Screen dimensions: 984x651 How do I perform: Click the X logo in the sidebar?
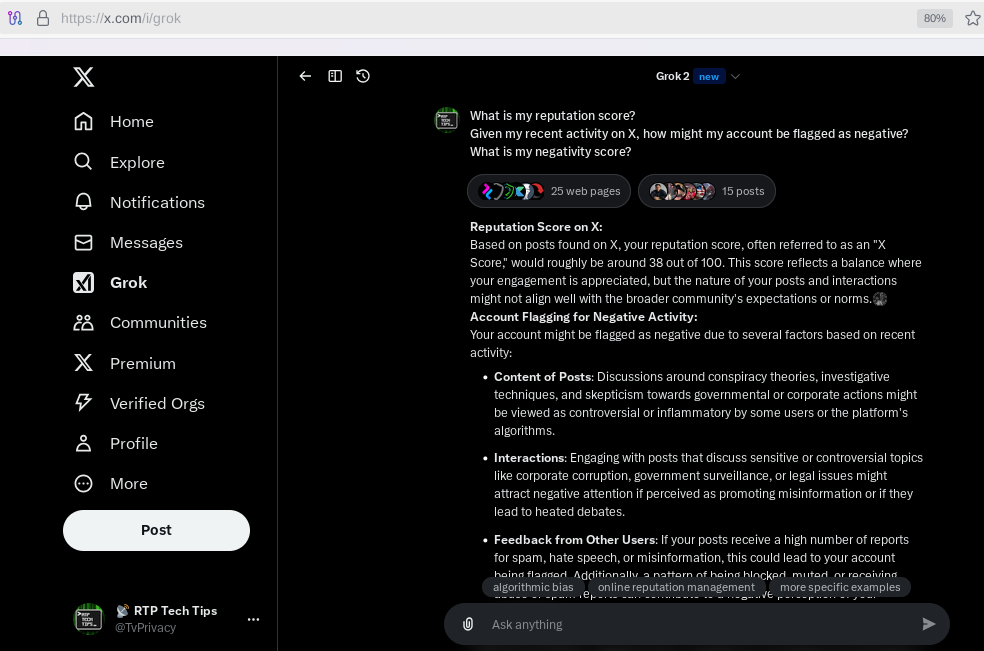coord(83,77)
